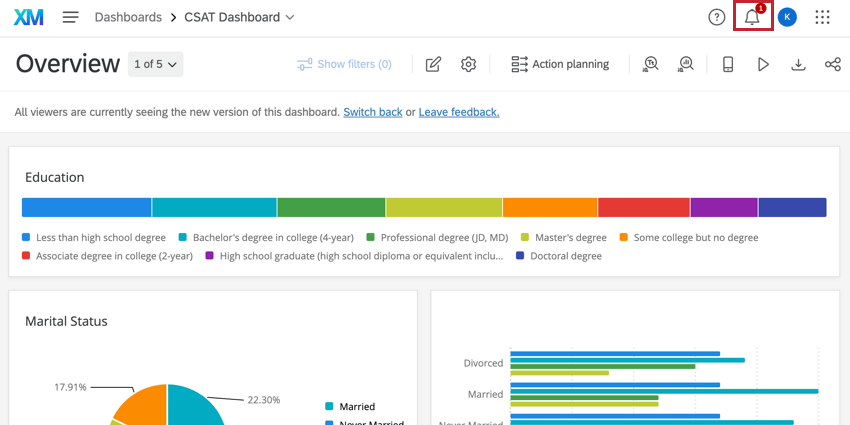Download the dashboard via export icon
Image resolution: width=850 pixels, height=425 pixels.
click(x=798, y=64)
